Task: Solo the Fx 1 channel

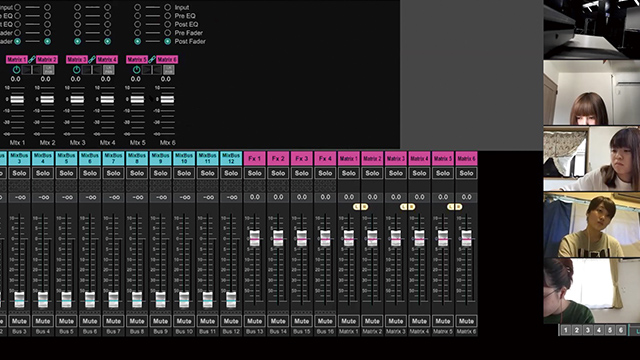Action: click(255, 173)
